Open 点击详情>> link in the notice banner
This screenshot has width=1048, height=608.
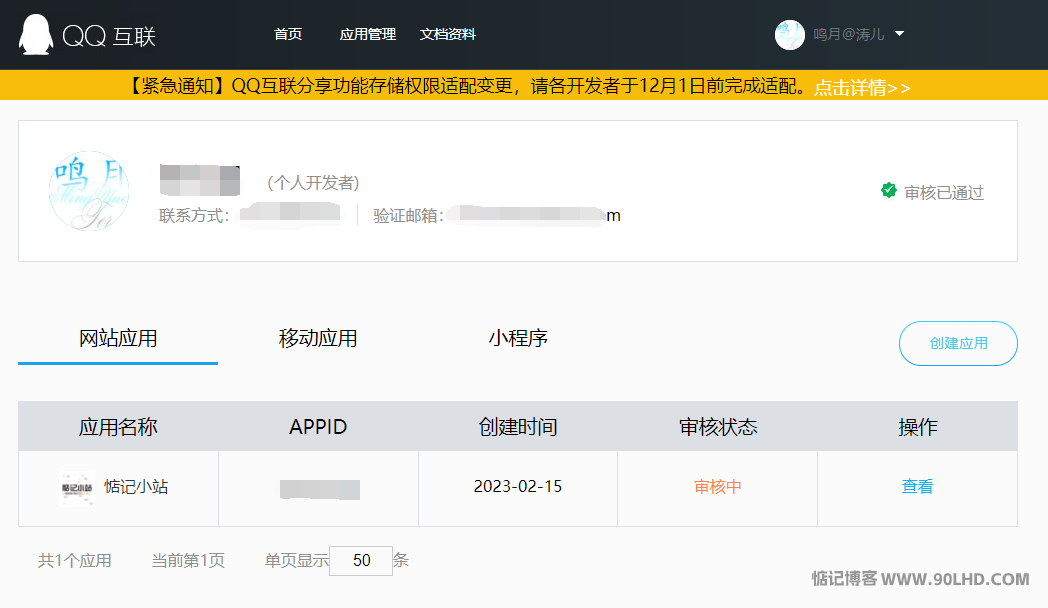[x=862, y=88]
